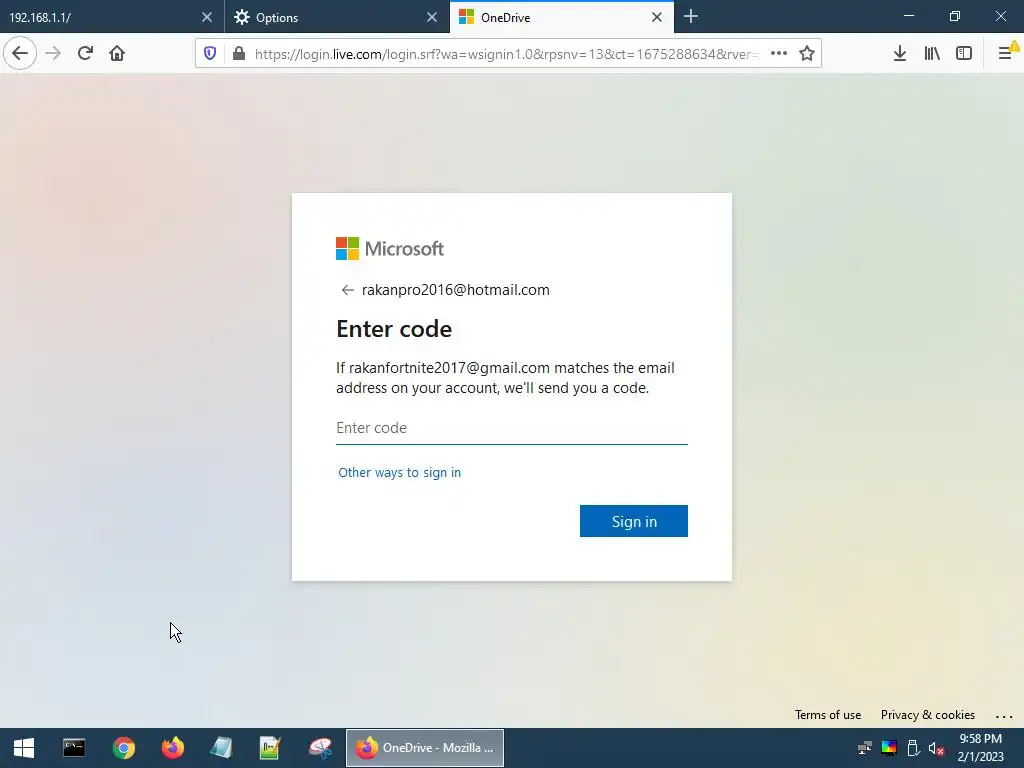Open the Library bookshelf icon
The image size is (1024, 768).
[932, 54]
